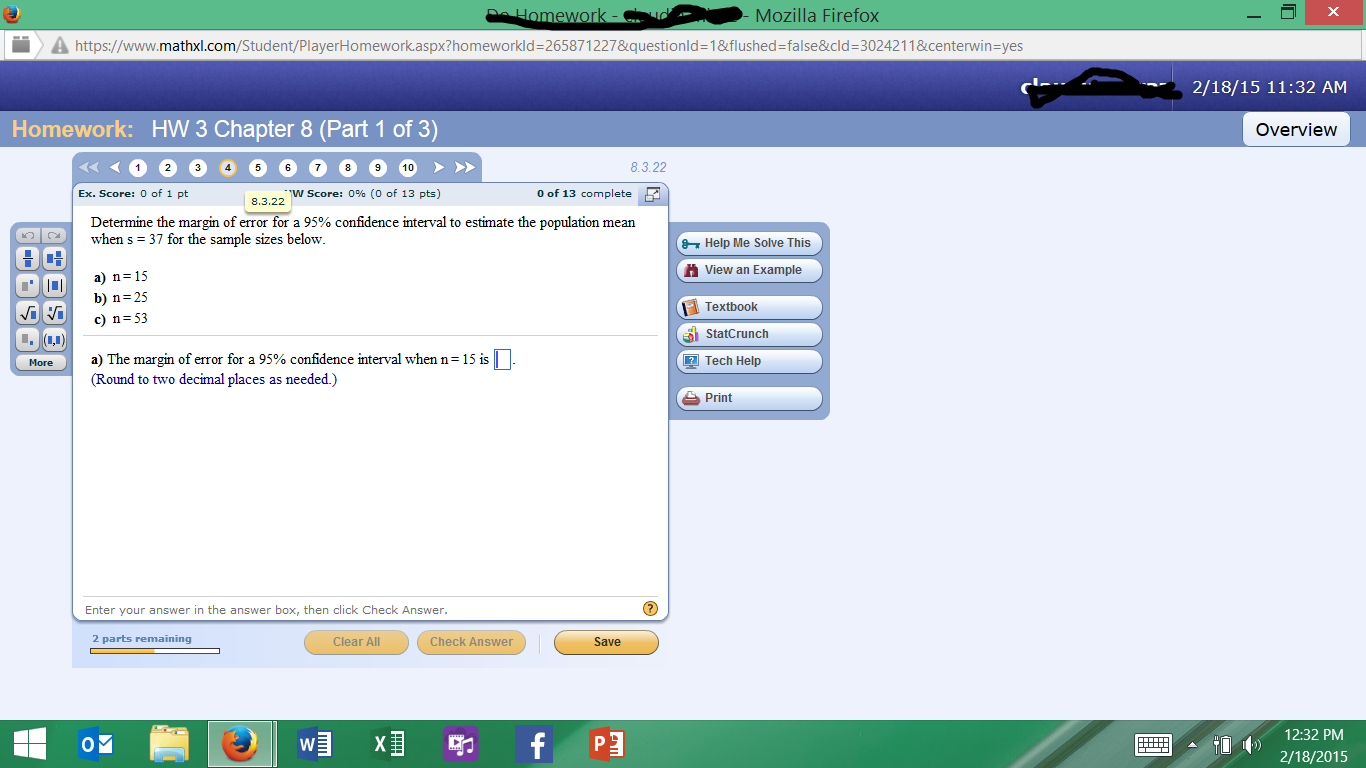Open Help Me Solve This
The image size is (1366, 768).
click(x=748, y=242)
